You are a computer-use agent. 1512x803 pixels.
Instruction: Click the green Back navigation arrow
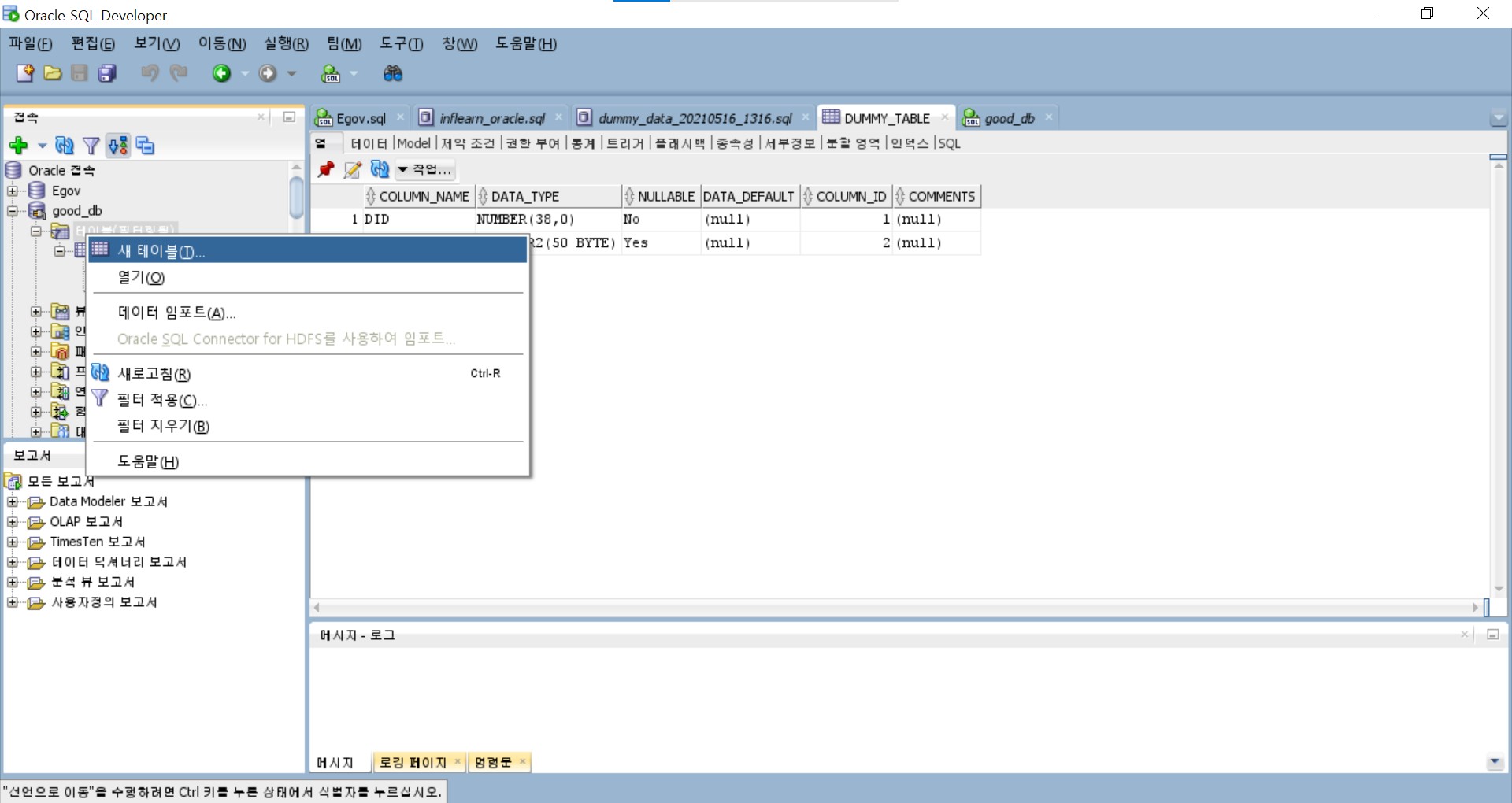(x=222, y=73)
